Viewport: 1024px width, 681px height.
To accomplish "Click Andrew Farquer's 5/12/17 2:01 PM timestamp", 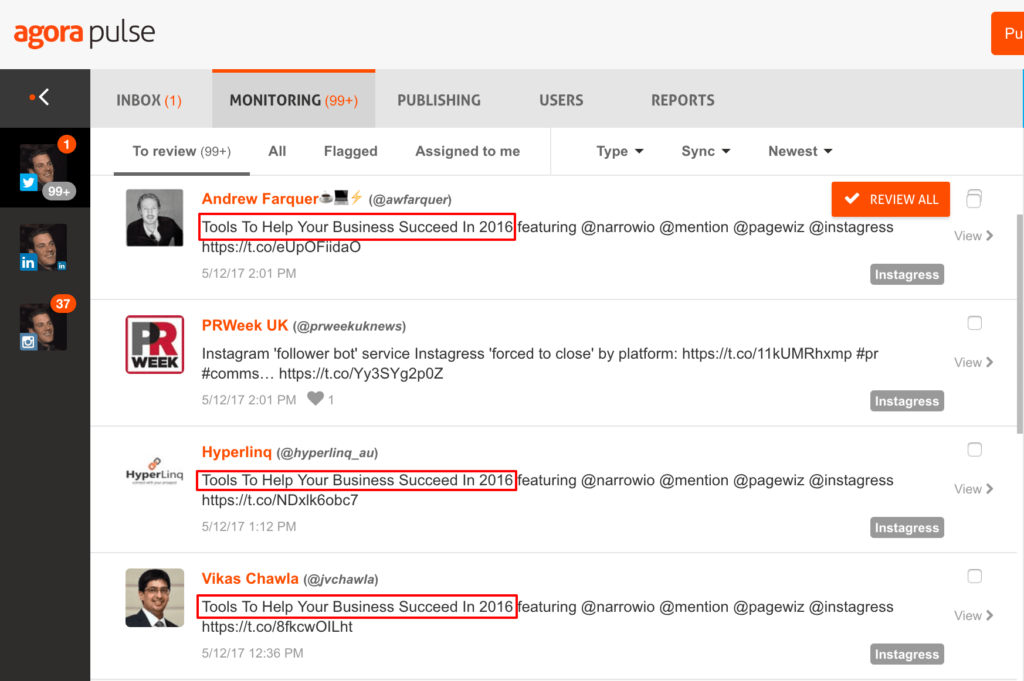I will click(249, 273).
